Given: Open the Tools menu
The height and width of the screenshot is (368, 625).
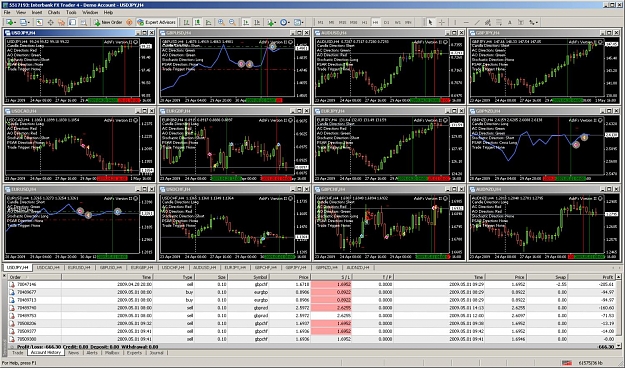Looking at the screenshot, I should pyautogui.click(x=71, y=12).
